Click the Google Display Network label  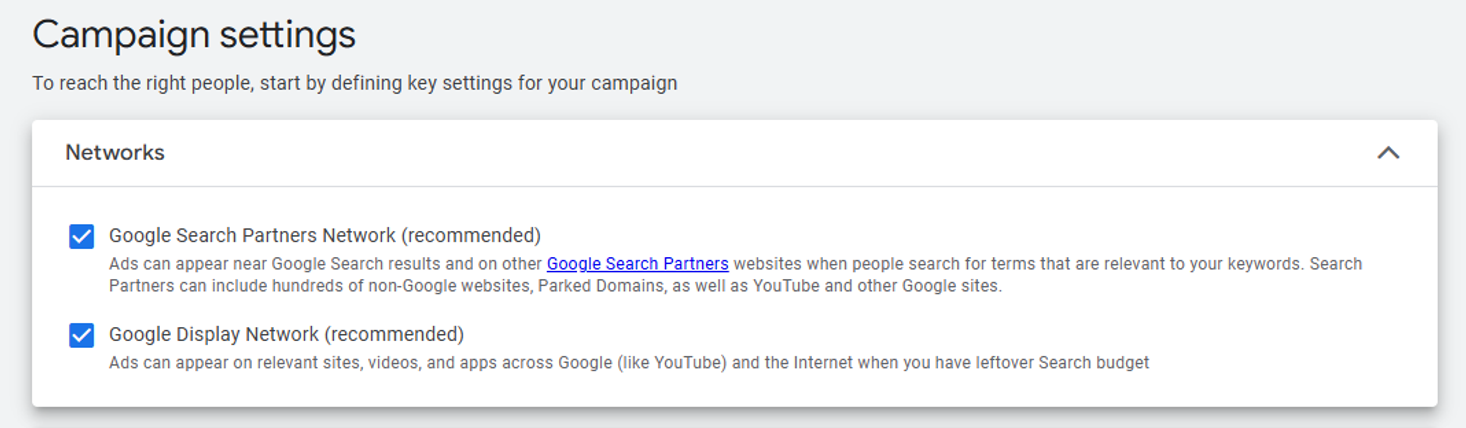214,334
